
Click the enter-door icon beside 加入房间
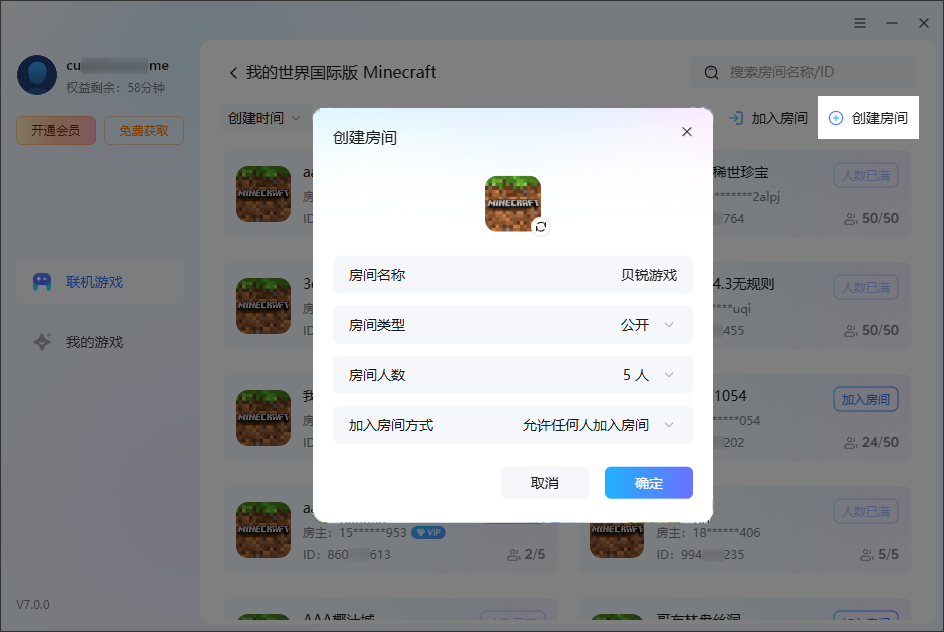736,118
